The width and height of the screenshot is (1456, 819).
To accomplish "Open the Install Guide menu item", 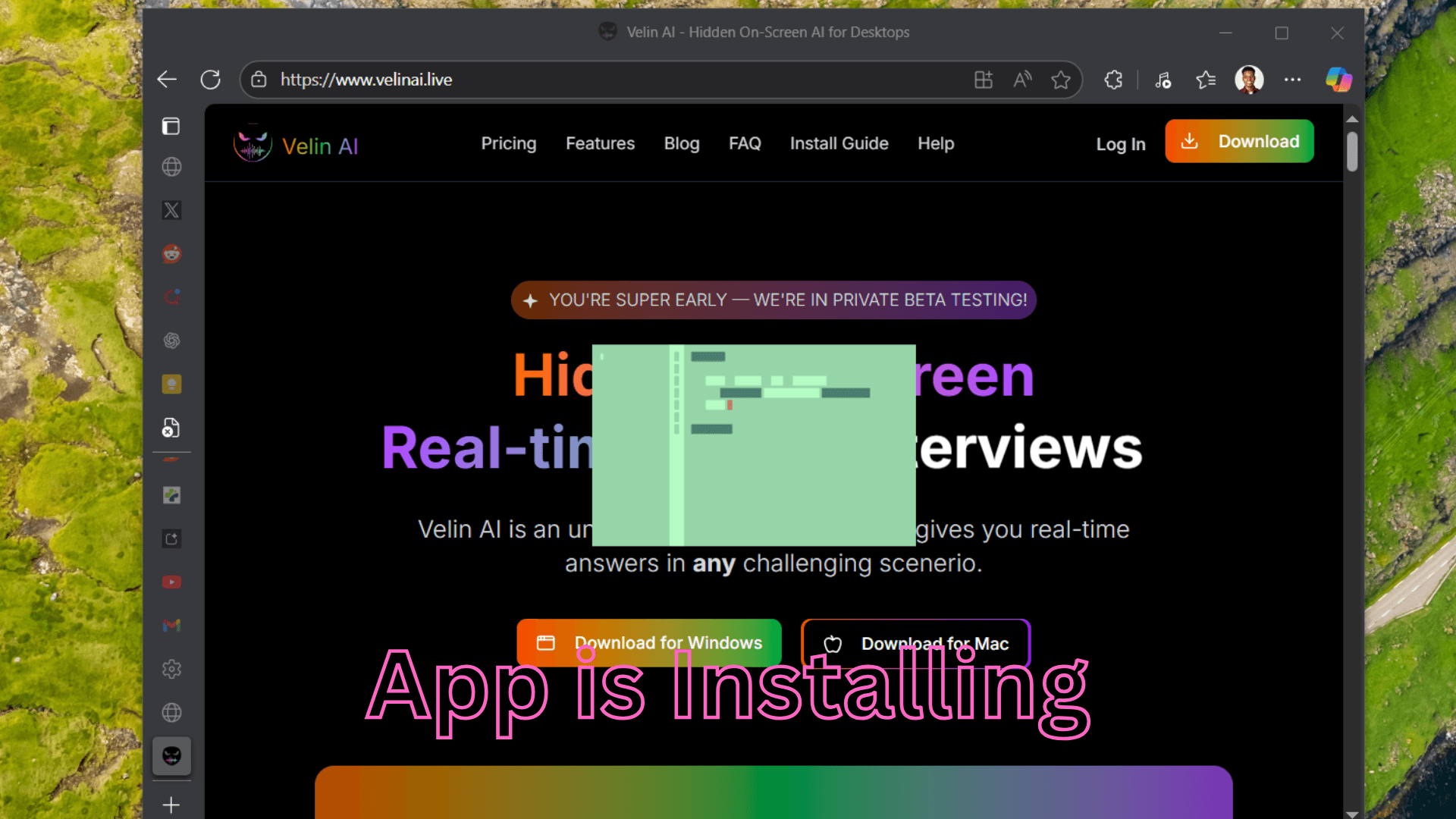I will (x=839, y=143).
